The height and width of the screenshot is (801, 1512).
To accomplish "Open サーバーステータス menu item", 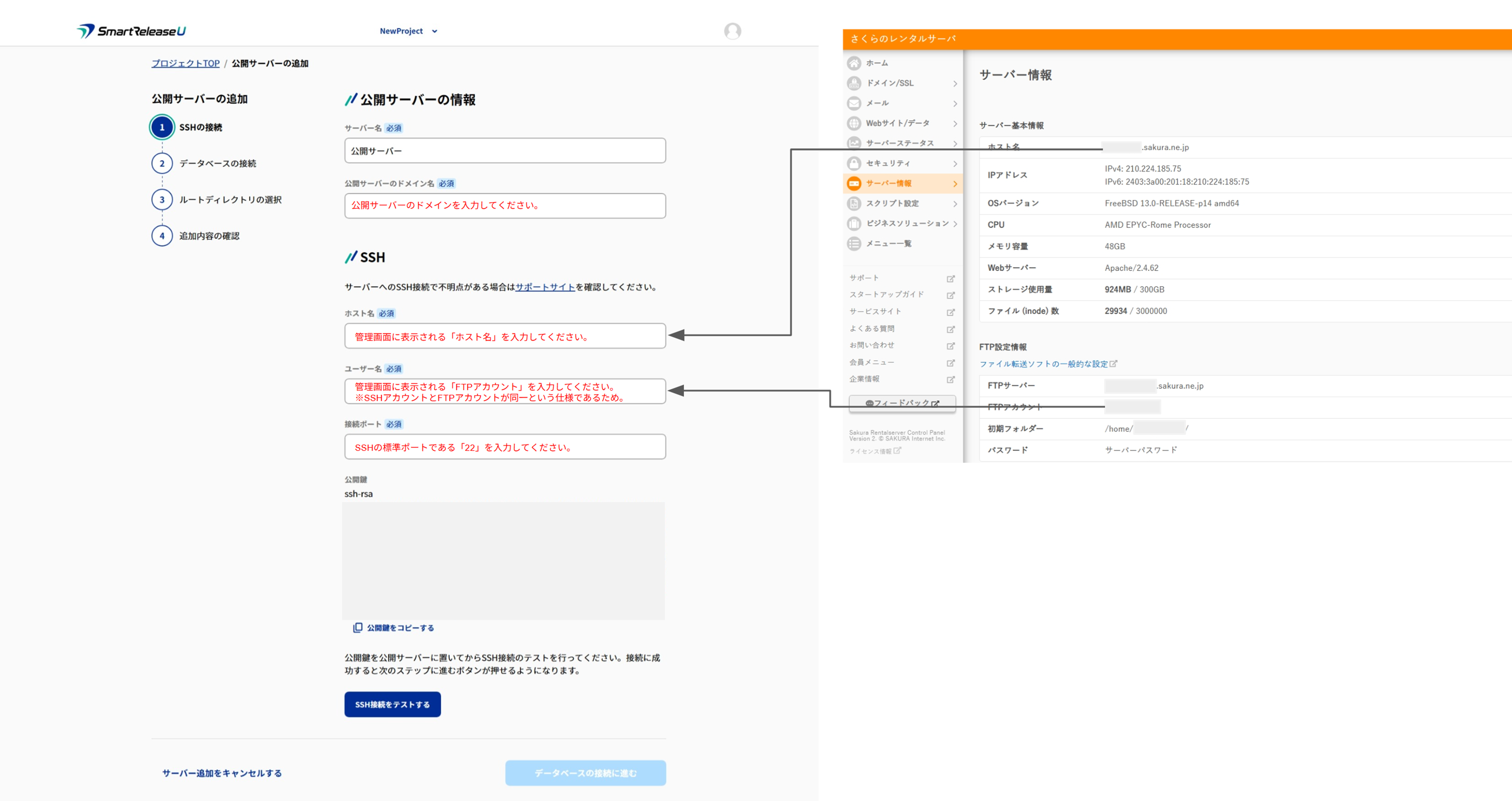I will click(899, 143).
